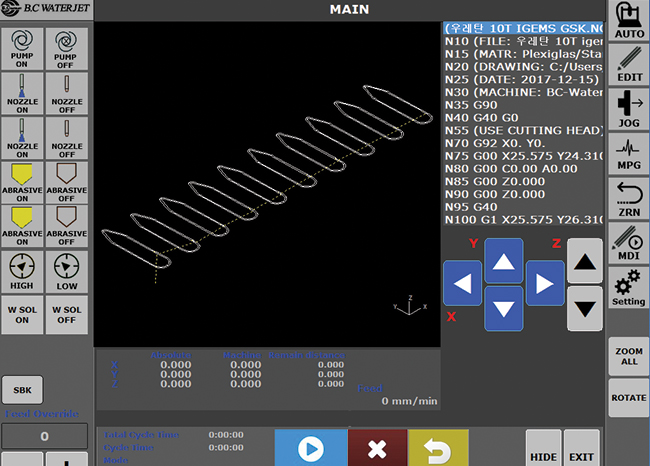Image resolution: width=650 pixels, height=466 pixels.
Task: Jog Y axis with blue up arrow
Action: pyautogui.click(x=504, y=263)
